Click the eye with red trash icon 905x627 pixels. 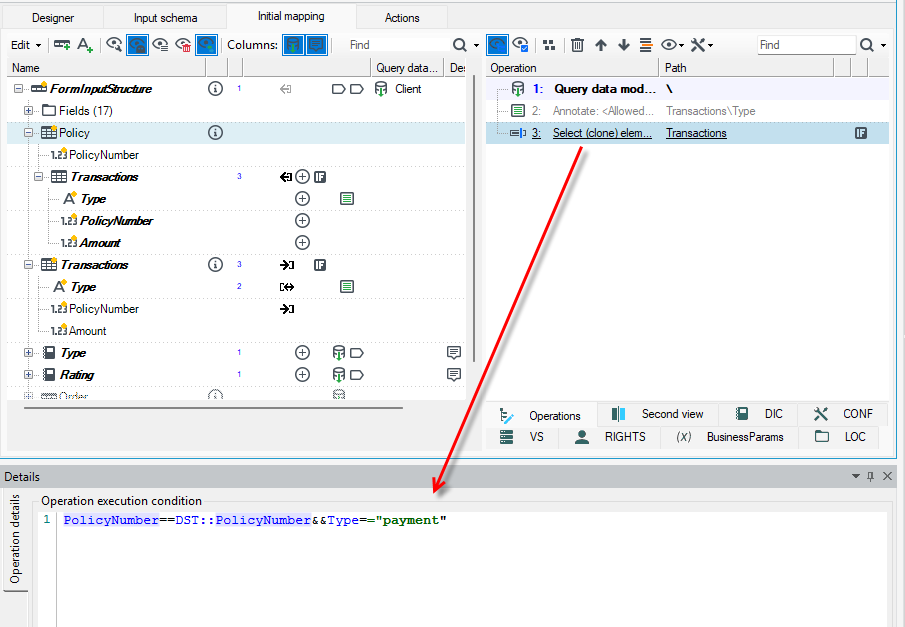tap(183, 44)
